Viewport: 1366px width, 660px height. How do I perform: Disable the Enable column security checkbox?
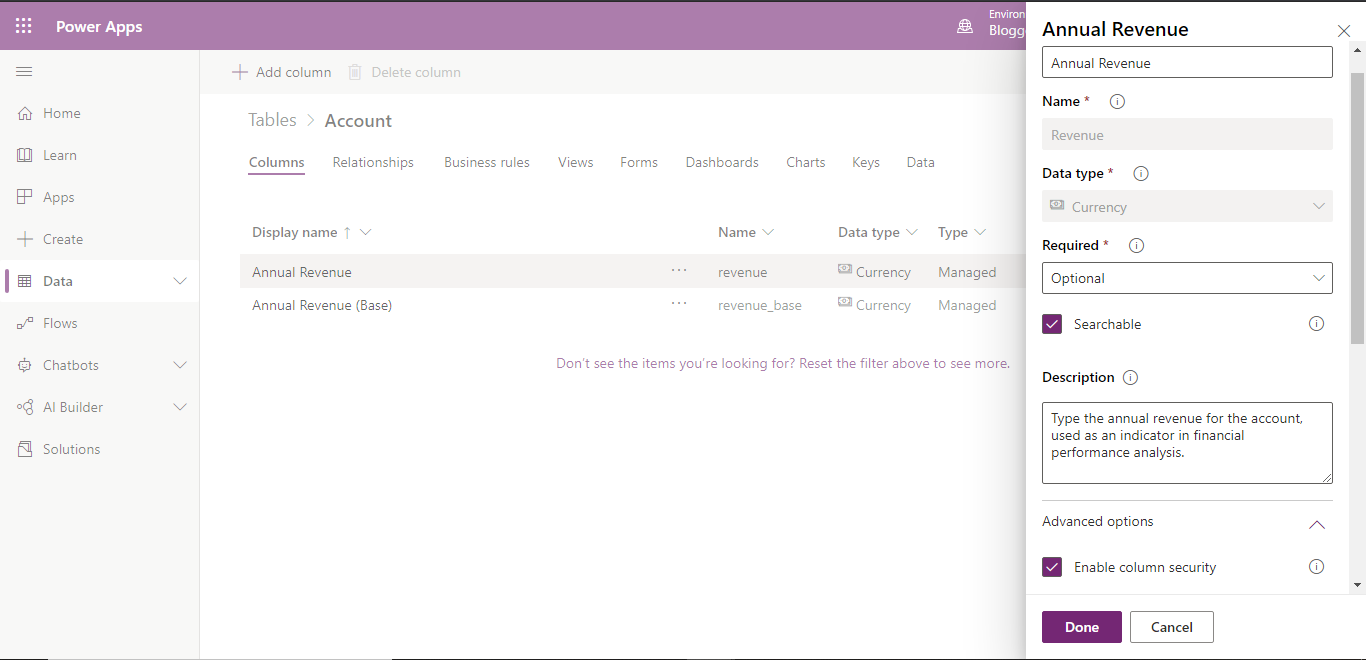[1052, 566]
